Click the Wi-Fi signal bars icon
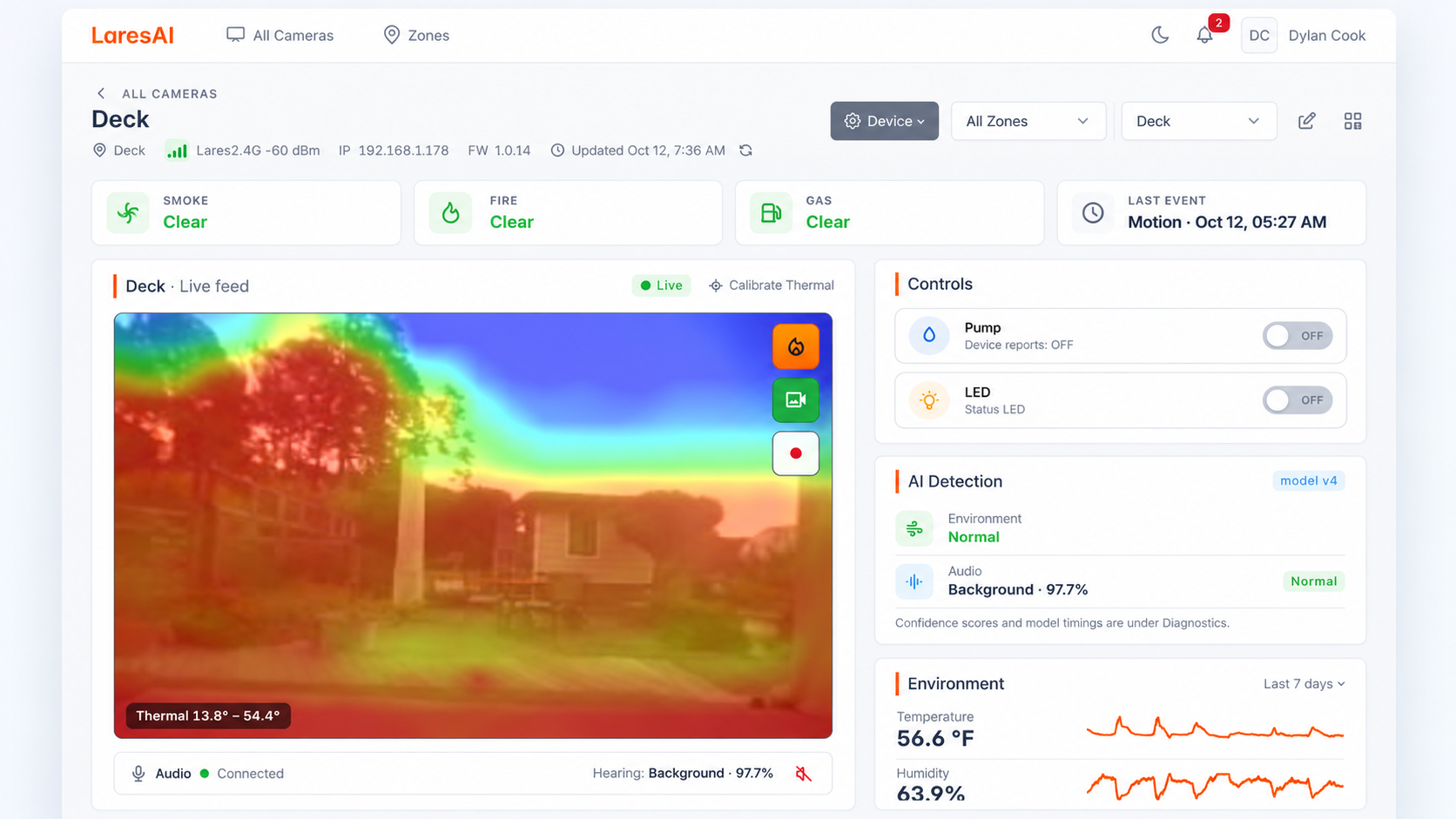The height and width of the screenshot is (819, 1456). (x=177, y=151)
